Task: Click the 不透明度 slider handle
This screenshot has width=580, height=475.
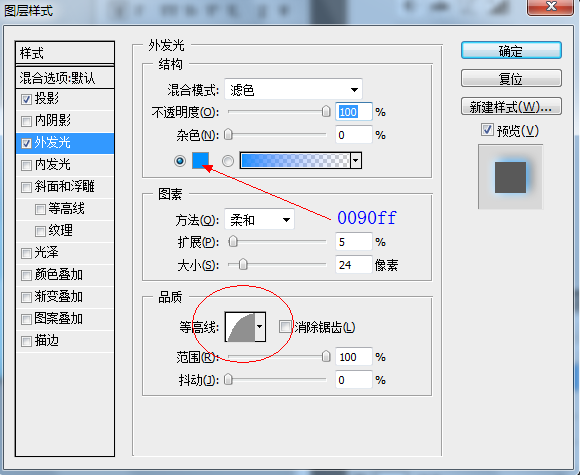Action: [x=326, y=111]
